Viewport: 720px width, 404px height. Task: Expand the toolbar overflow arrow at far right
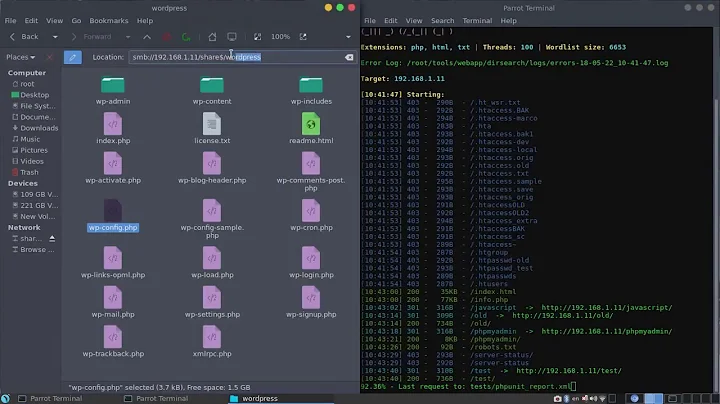point(348,37)
